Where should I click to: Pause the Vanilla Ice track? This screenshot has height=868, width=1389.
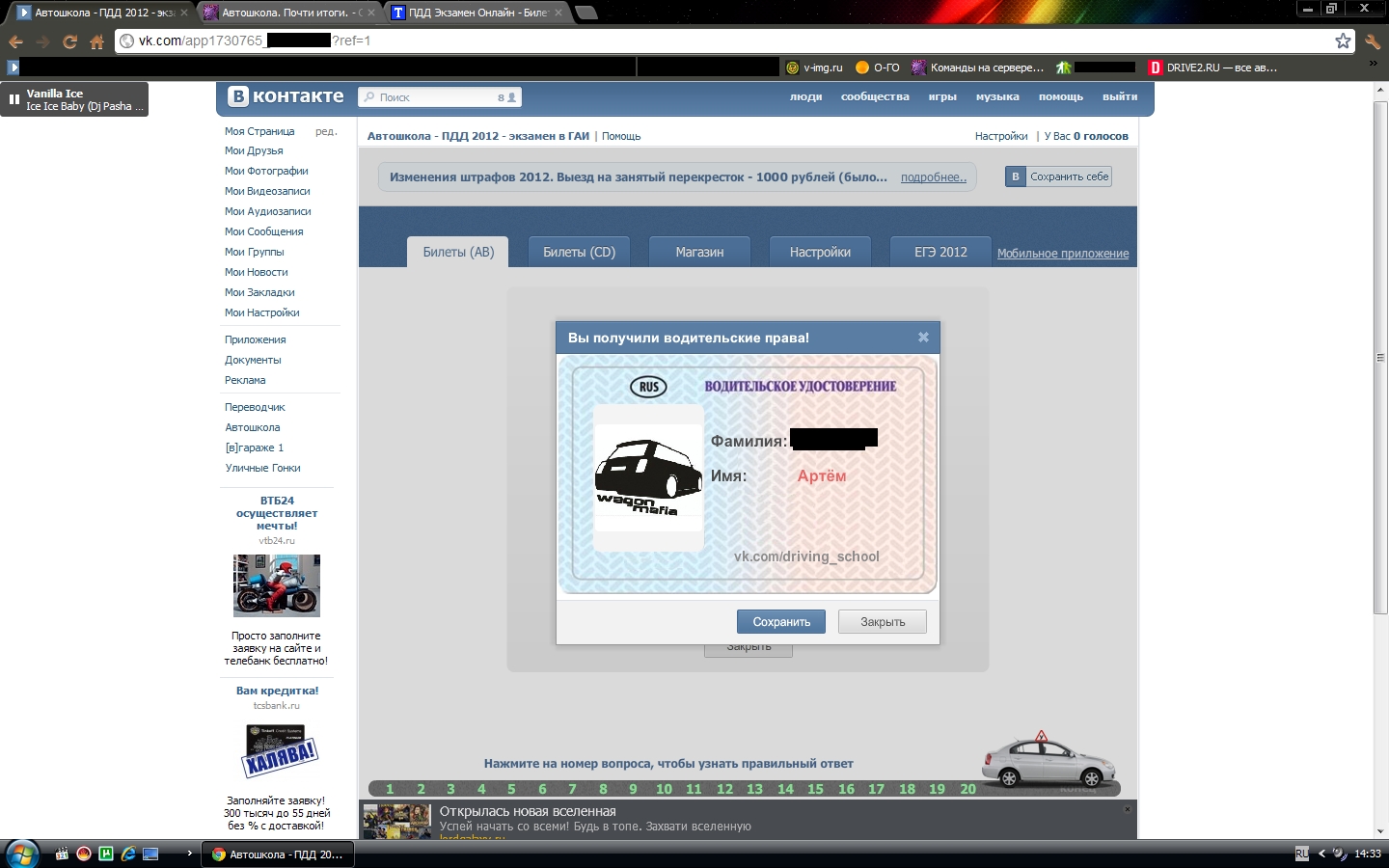[x=14, y=99]
